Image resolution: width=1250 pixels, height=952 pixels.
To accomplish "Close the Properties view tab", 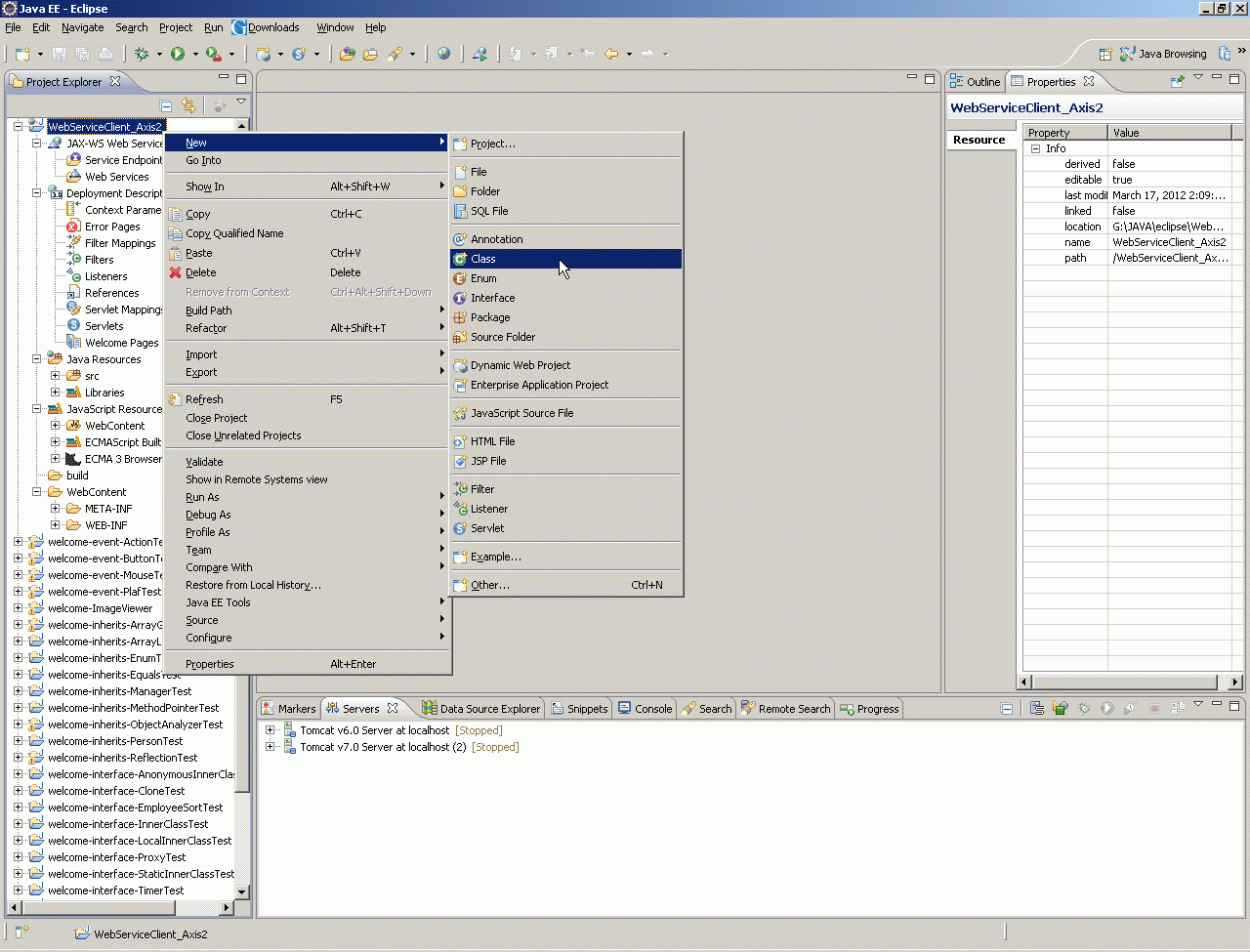I will [x=1089, y=81].
